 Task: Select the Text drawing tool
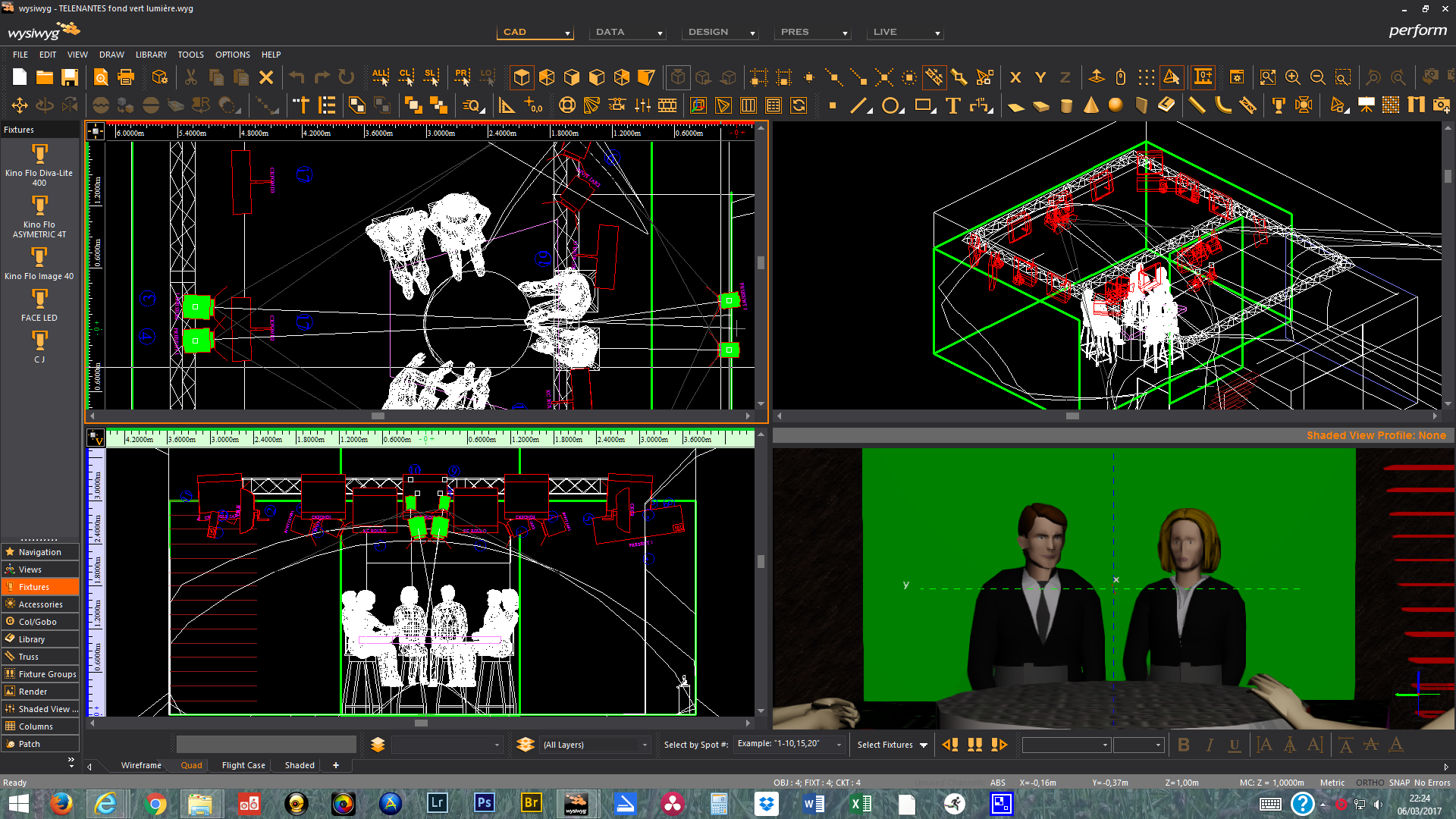[953, 106]
